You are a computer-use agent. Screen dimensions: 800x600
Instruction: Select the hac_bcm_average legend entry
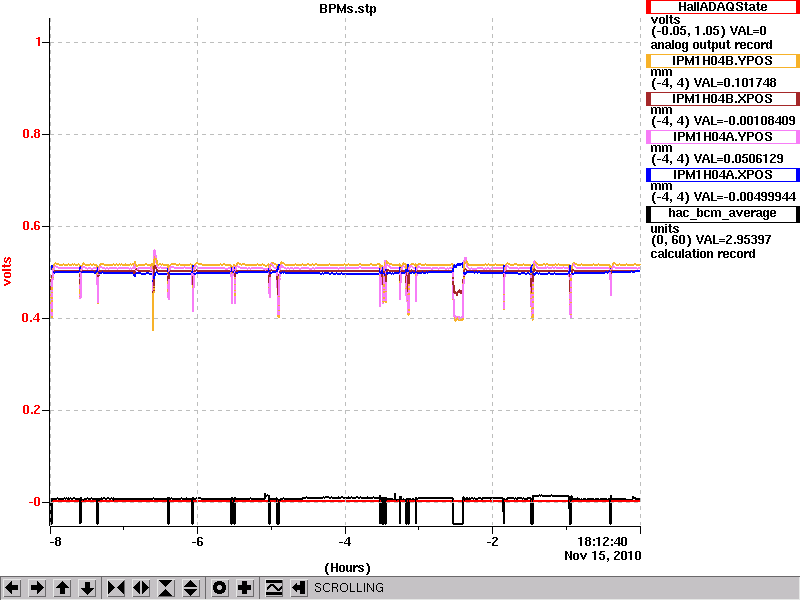[x=722, y=213]
